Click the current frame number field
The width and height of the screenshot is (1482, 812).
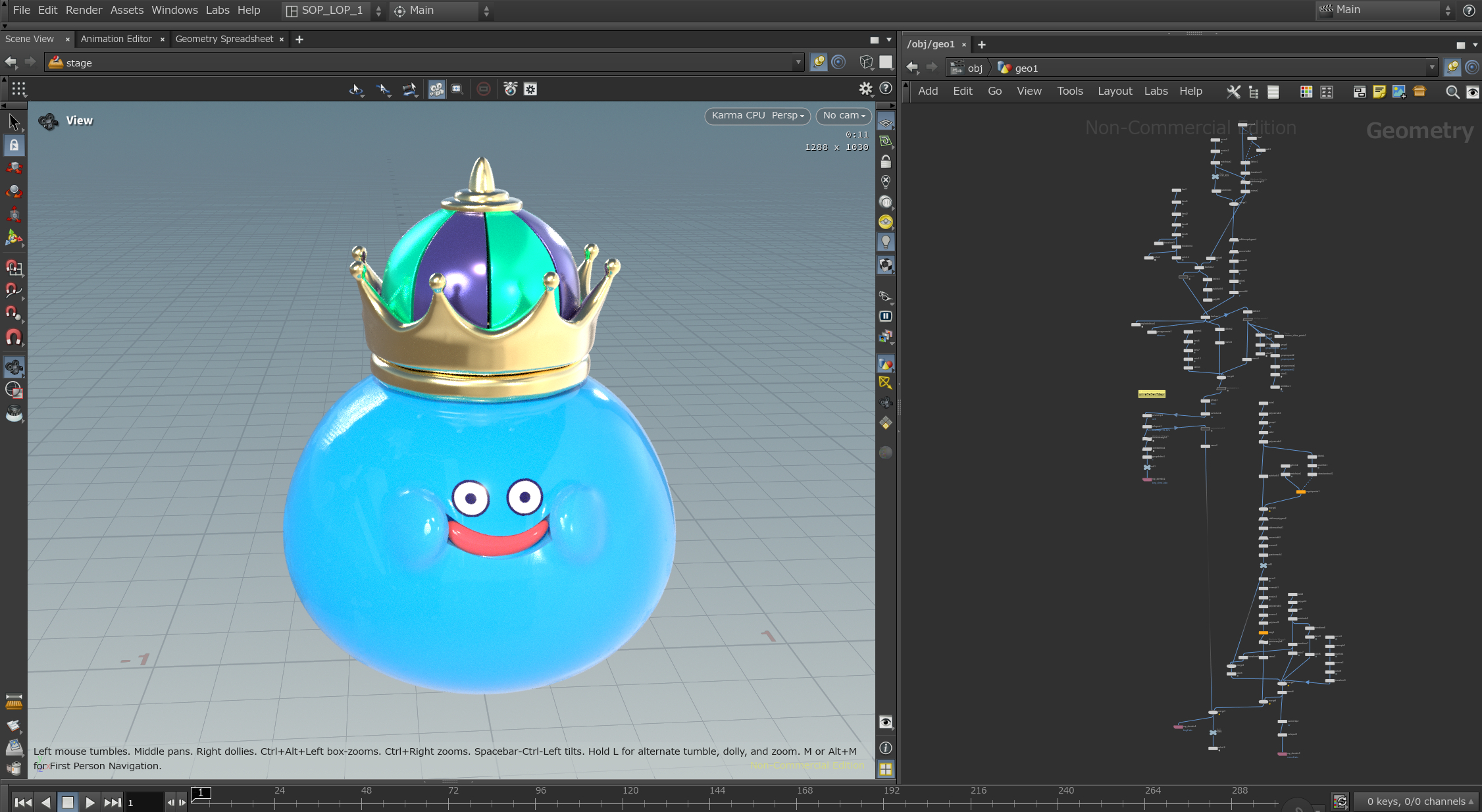click(x=144, y=803)
